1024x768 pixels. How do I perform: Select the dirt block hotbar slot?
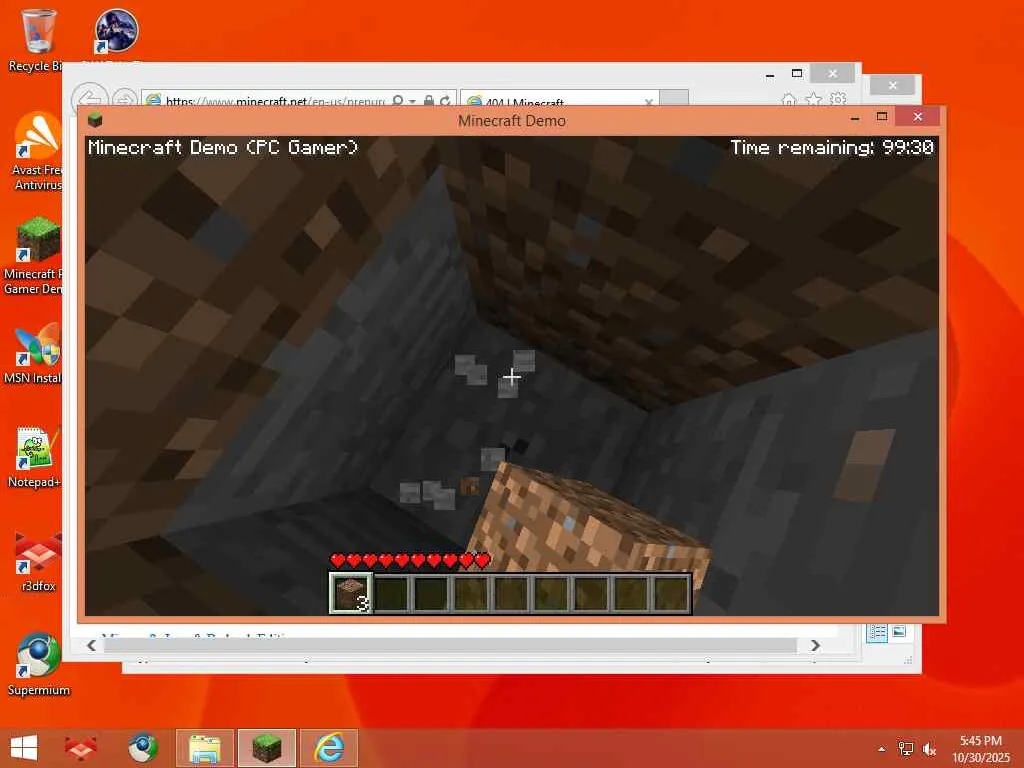pos(351,593)
